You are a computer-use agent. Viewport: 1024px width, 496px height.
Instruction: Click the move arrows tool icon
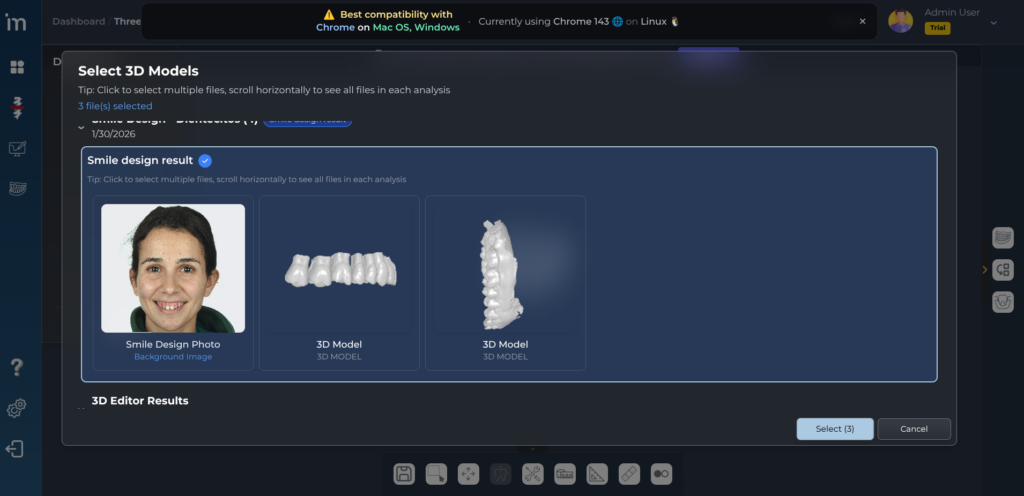coord(468,474)
